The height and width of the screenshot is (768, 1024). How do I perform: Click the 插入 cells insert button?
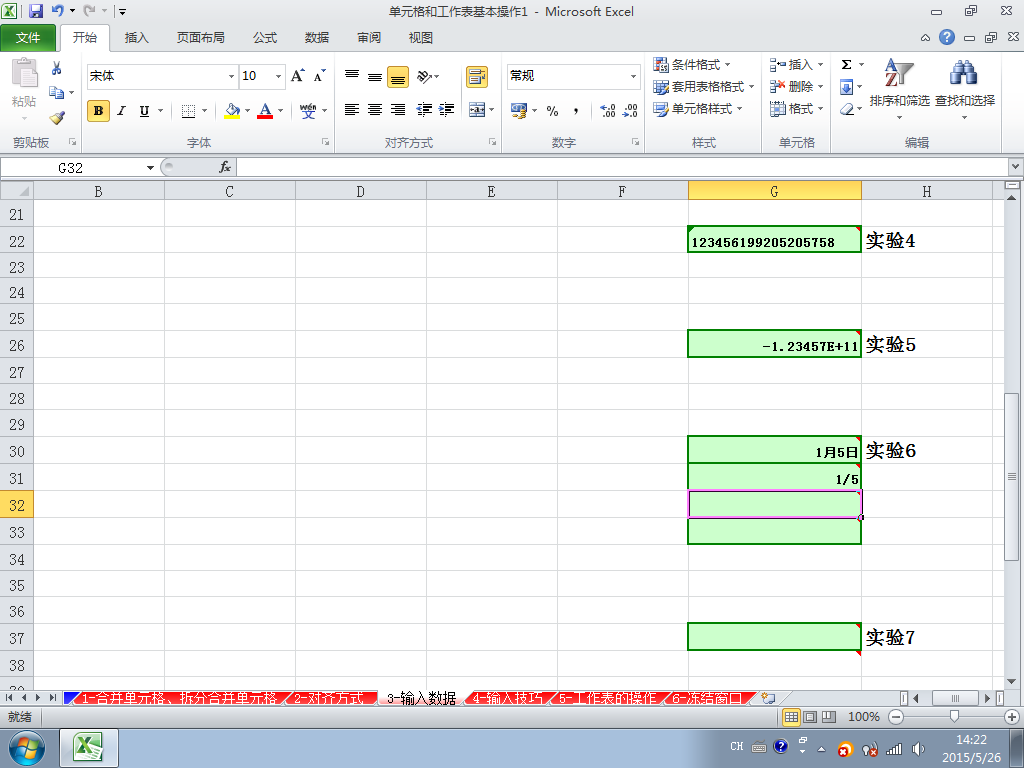click(796, 65)
